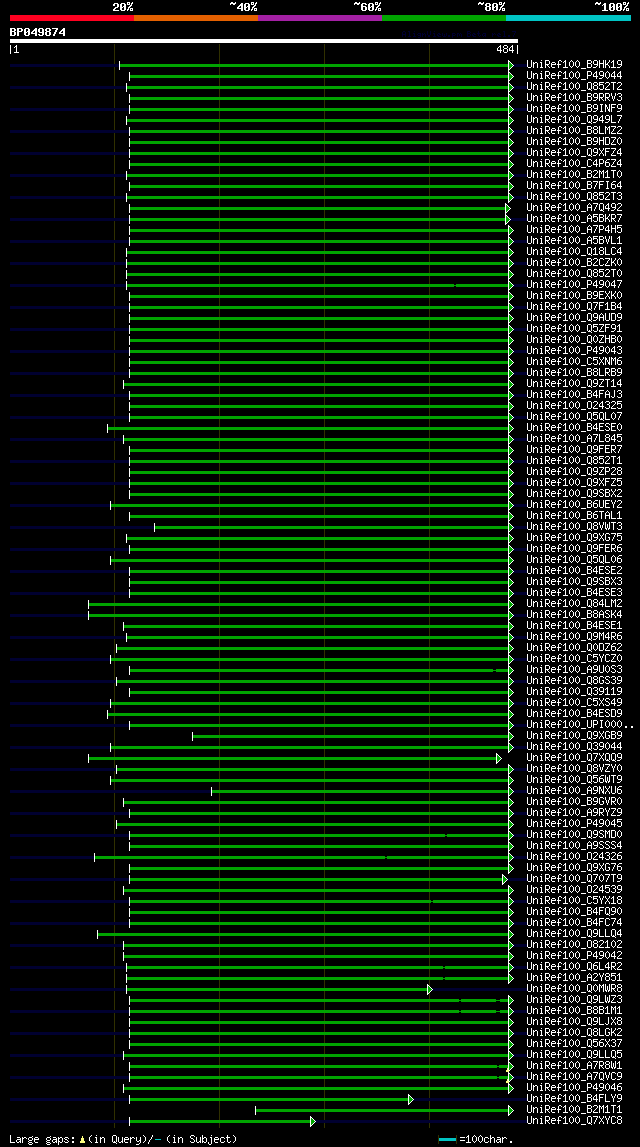The height and width of the screenshot is (1147, 640).
Task: Click the cyan ~100% identity legend segment
Action: pos(568,17)
